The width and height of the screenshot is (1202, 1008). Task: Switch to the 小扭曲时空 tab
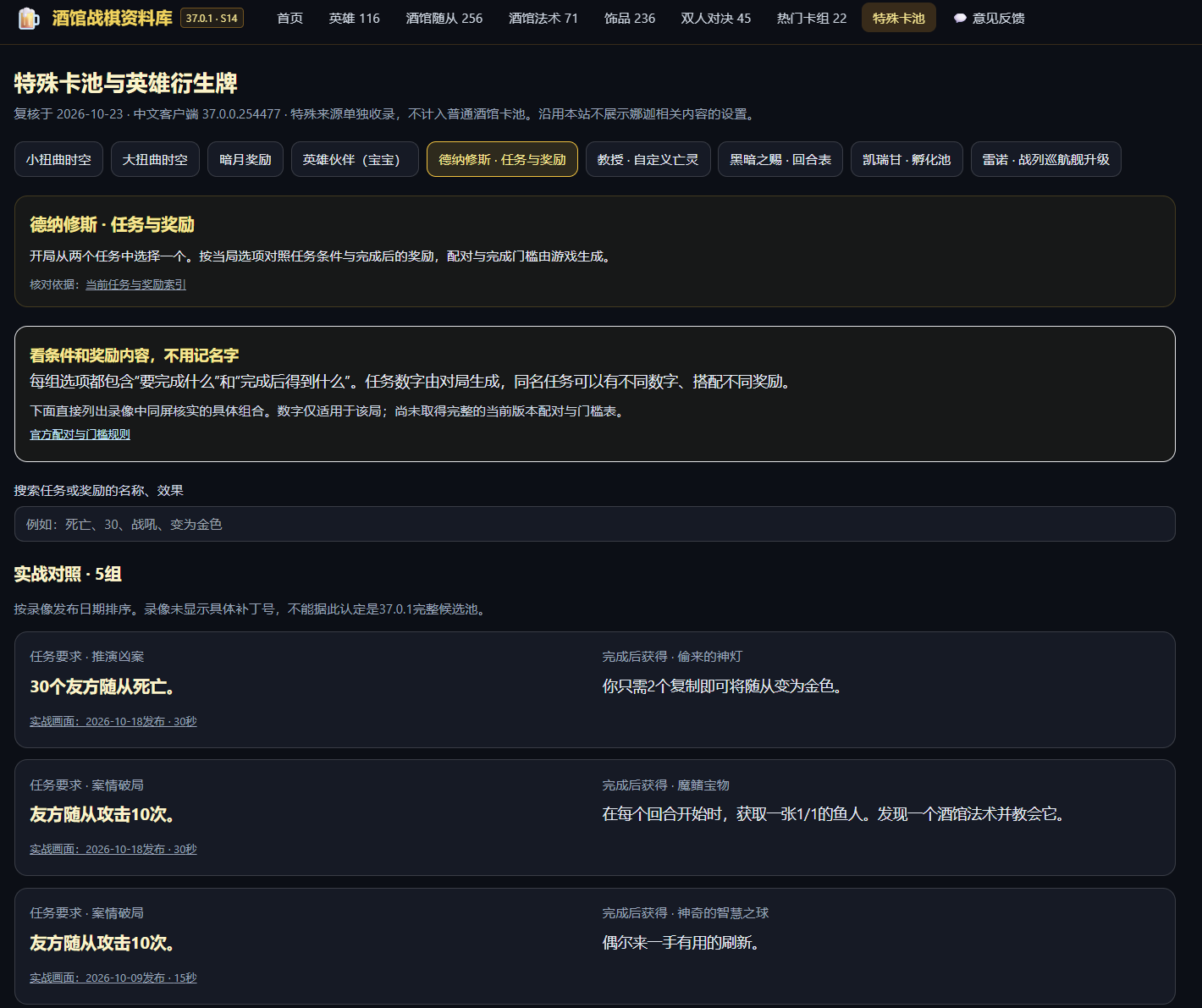point(58,159)
